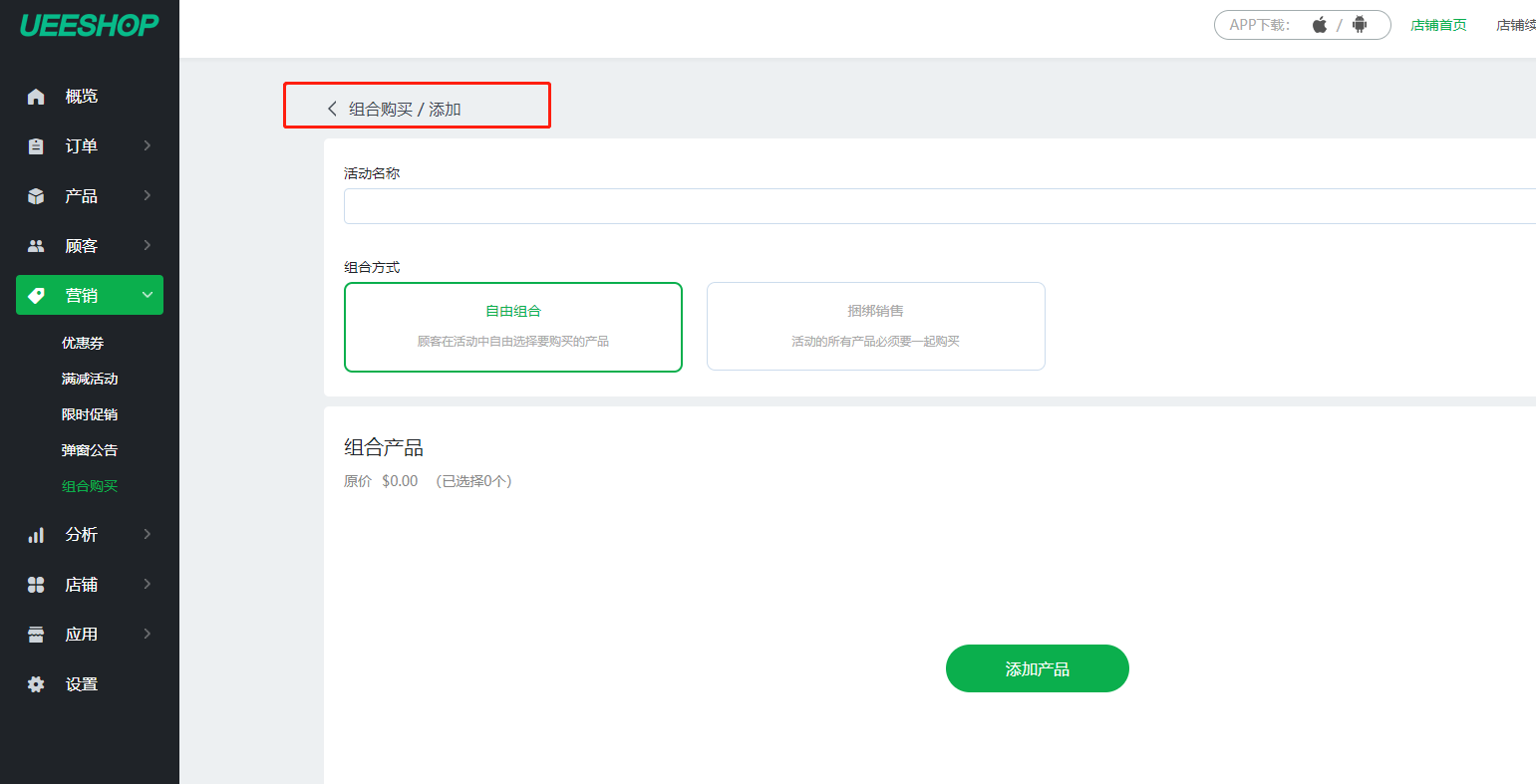Screen dimensions: 1536x784
Task: Click the 活动名称 input field
Action: (937, 206)
